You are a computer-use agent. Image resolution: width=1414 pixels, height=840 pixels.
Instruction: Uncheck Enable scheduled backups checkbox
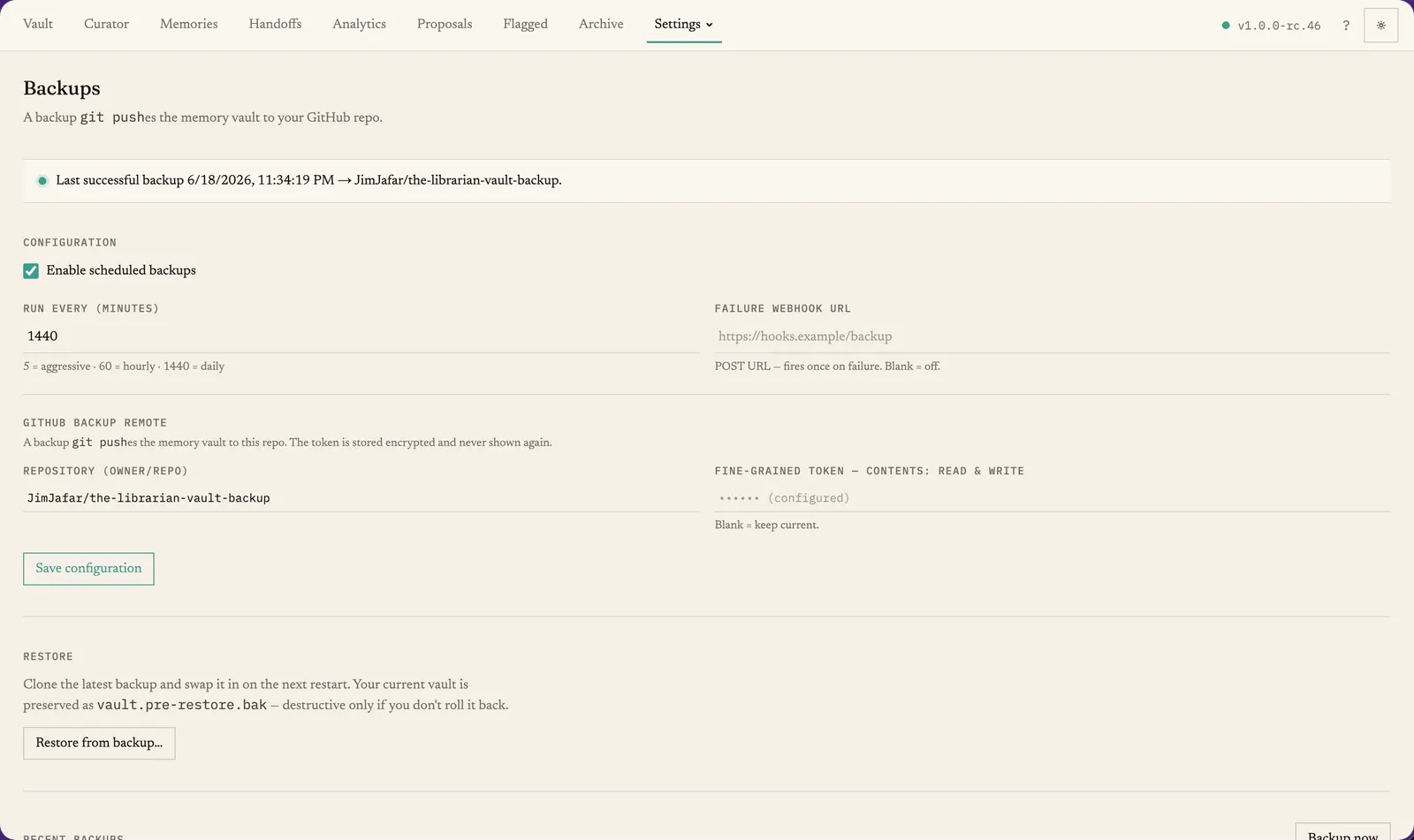point(31,270)
